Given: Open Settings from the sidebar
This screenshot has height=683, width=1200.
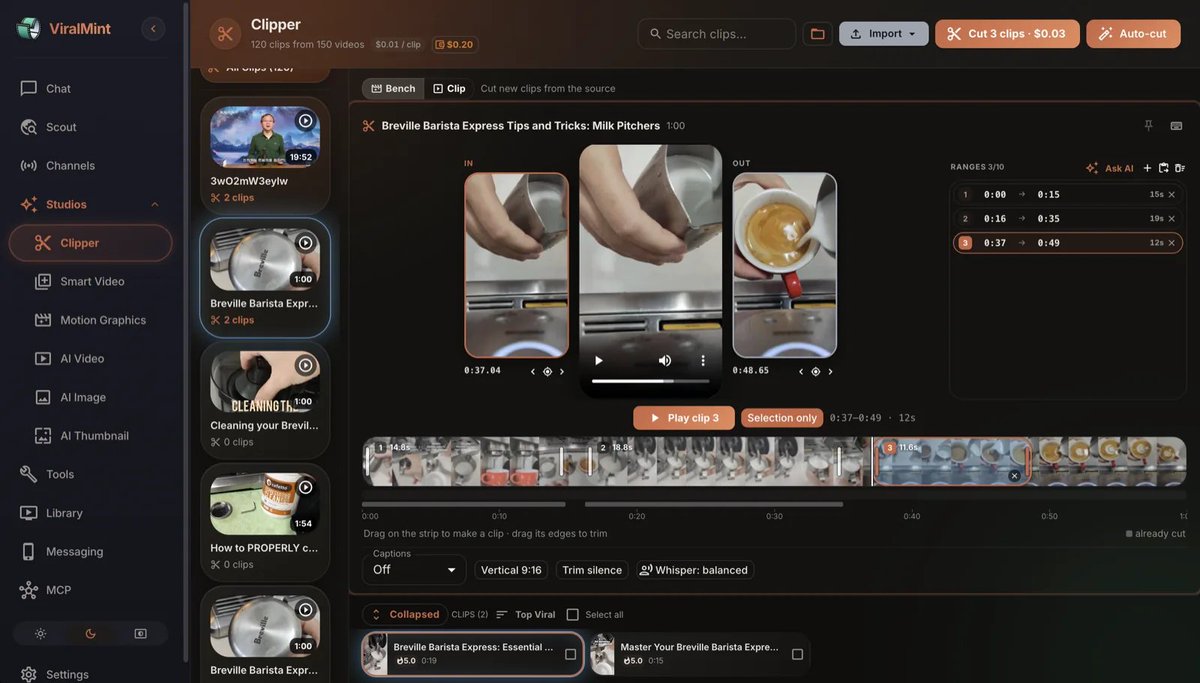Looking at the screenshot, I should point(90,674).
